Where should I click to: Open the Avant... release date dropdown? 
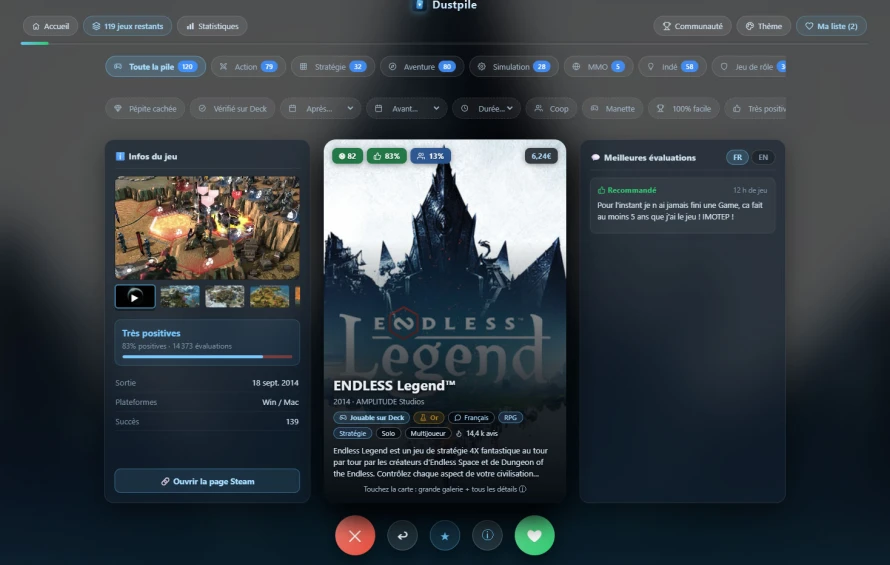click(x=406, y=108)
